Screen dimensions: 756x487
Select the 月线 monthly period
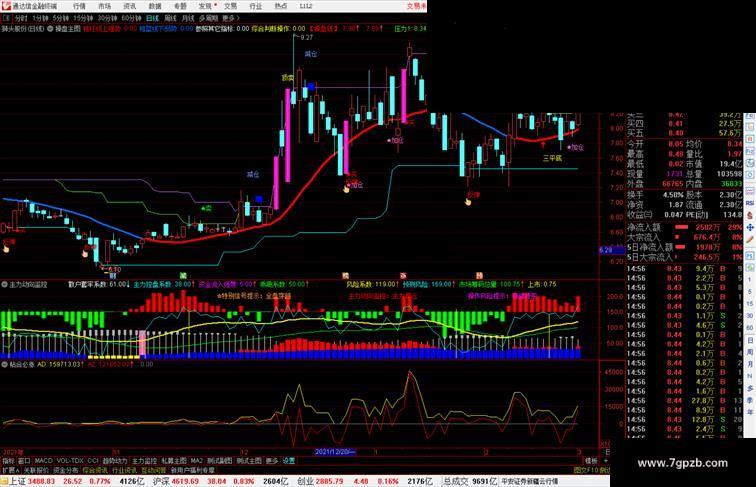[x=188, y=18]
